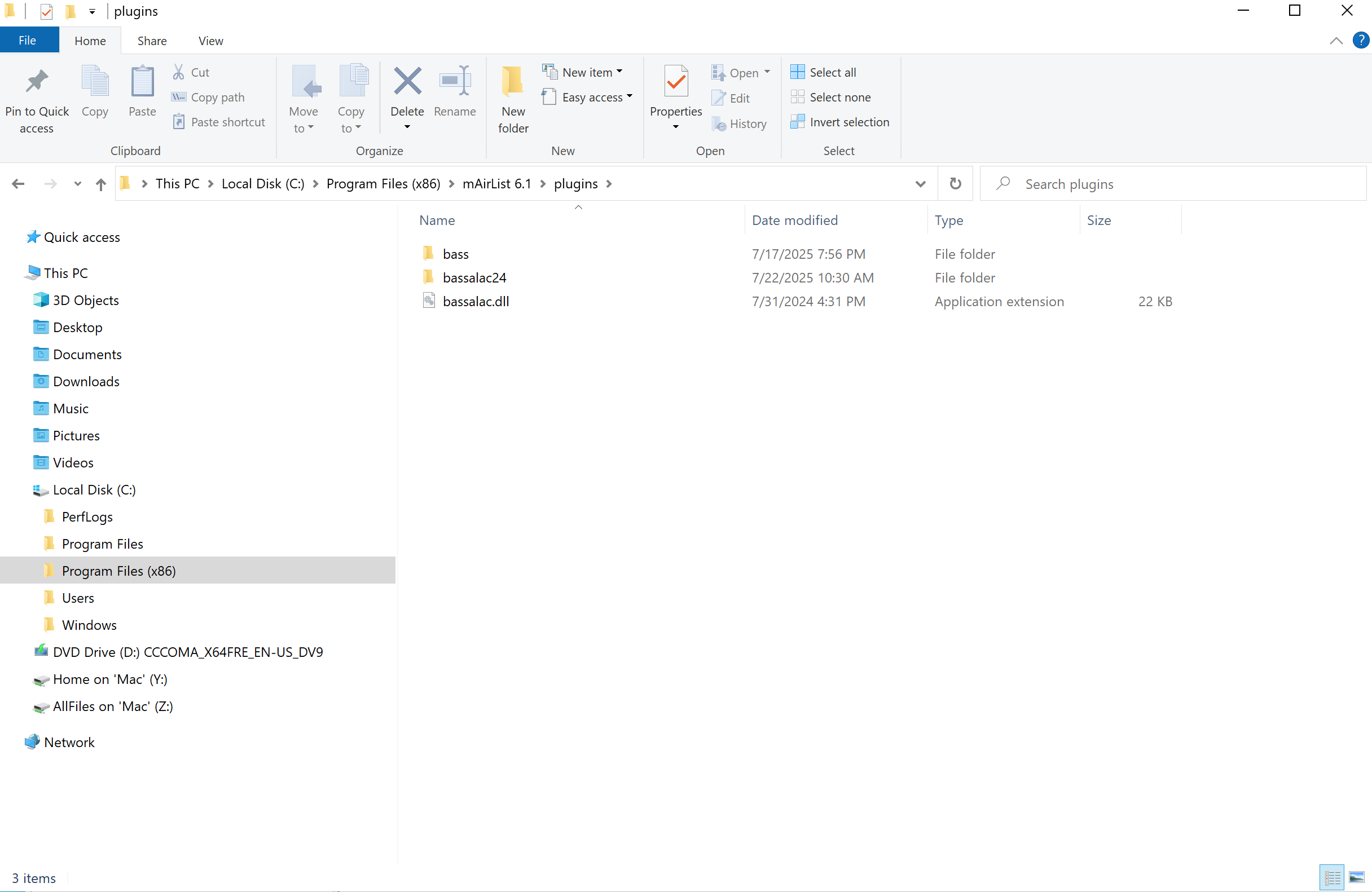Click the Cut scissors icon
The width and height of the screenshot is (1372, 892).
coord(179,72)
